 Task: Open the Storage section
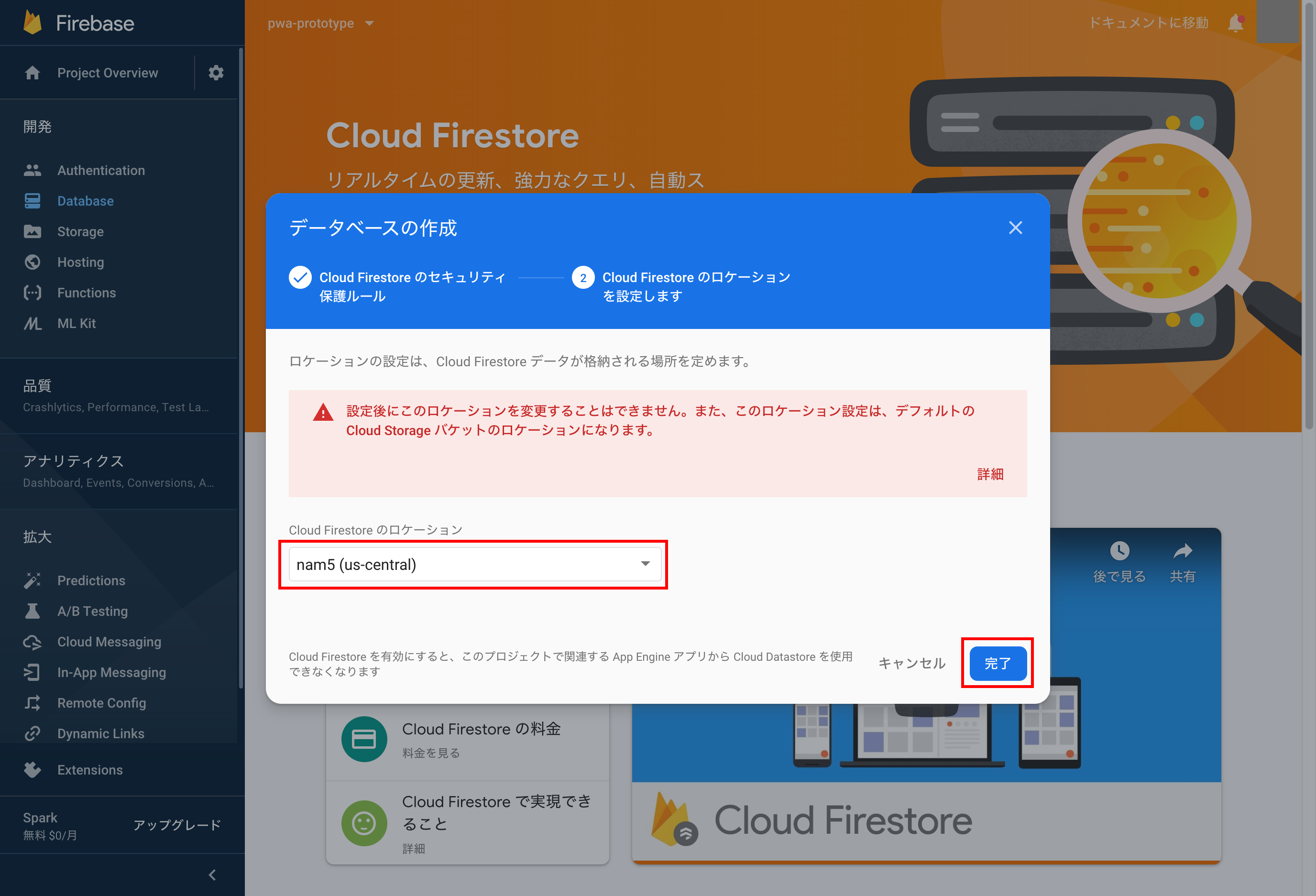80,231
